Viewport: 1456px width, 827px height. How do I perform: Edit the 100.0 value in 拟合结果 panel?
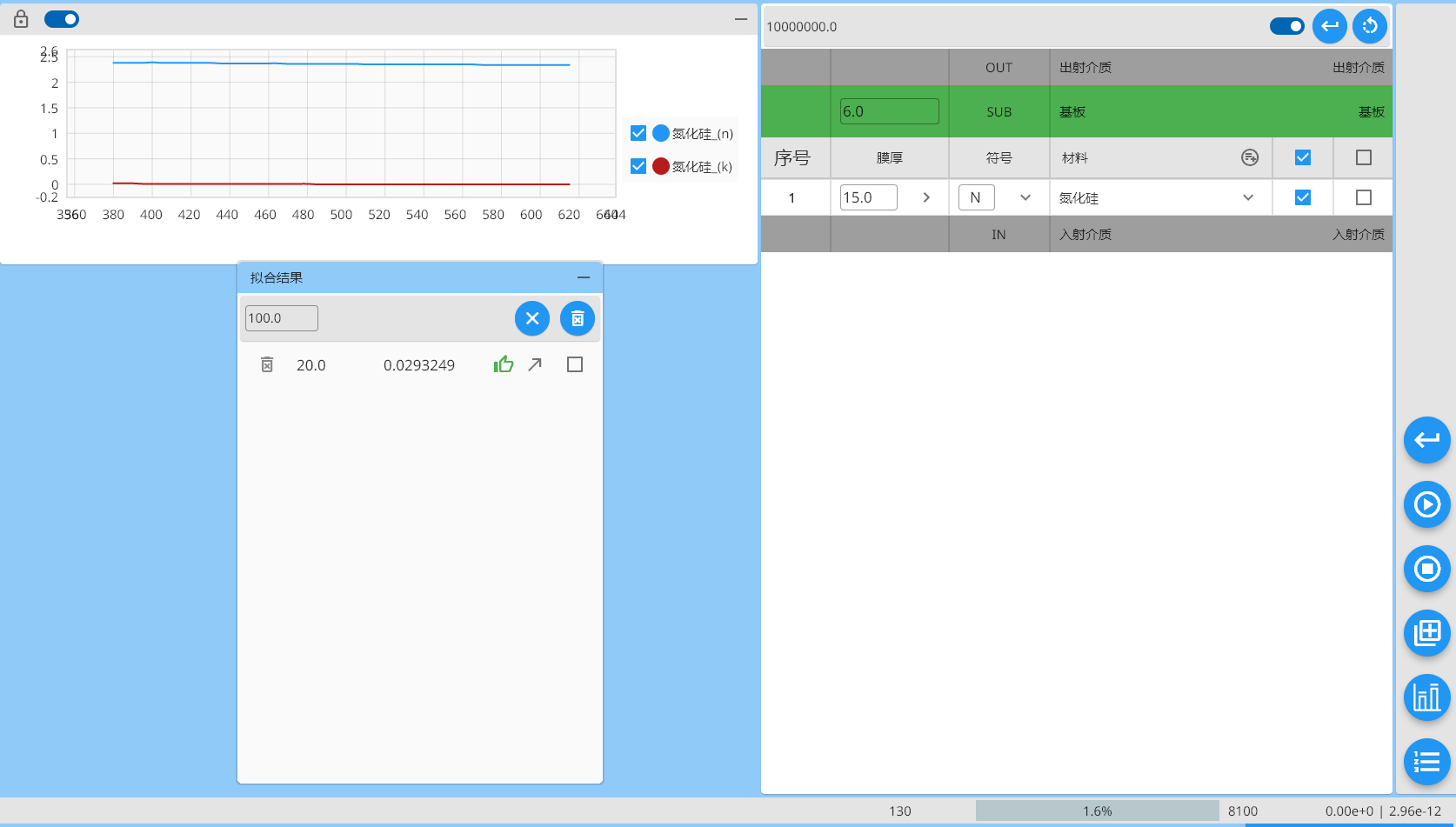coord(280,318)
